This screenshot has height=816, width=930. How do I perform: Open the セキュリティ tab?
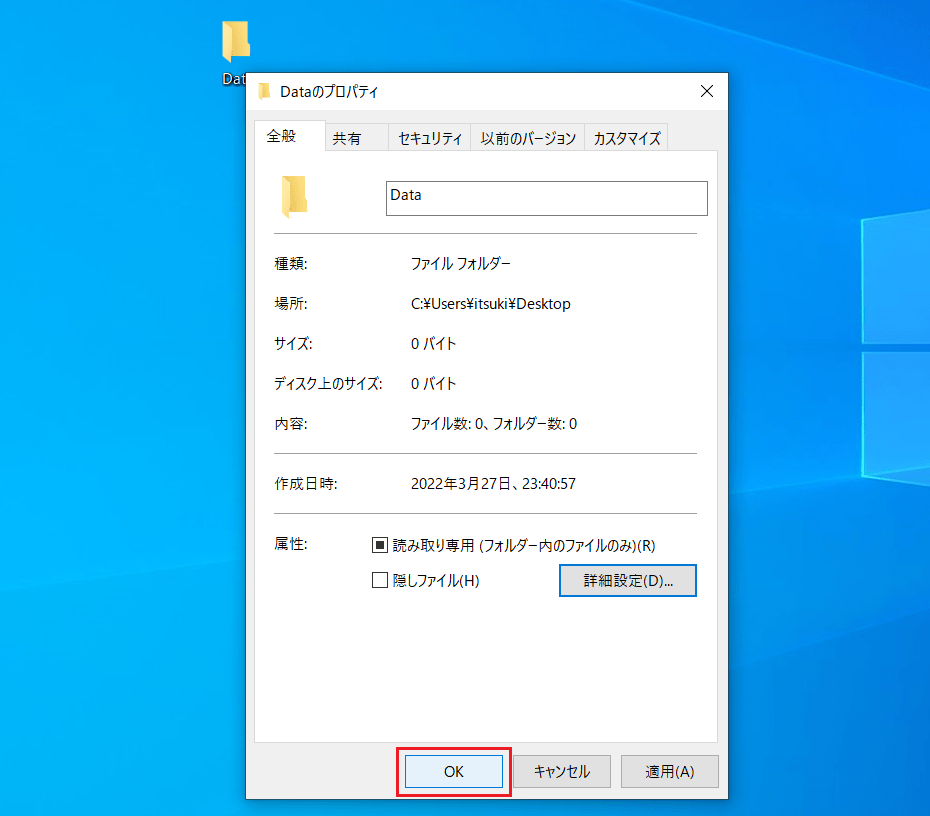430,138
